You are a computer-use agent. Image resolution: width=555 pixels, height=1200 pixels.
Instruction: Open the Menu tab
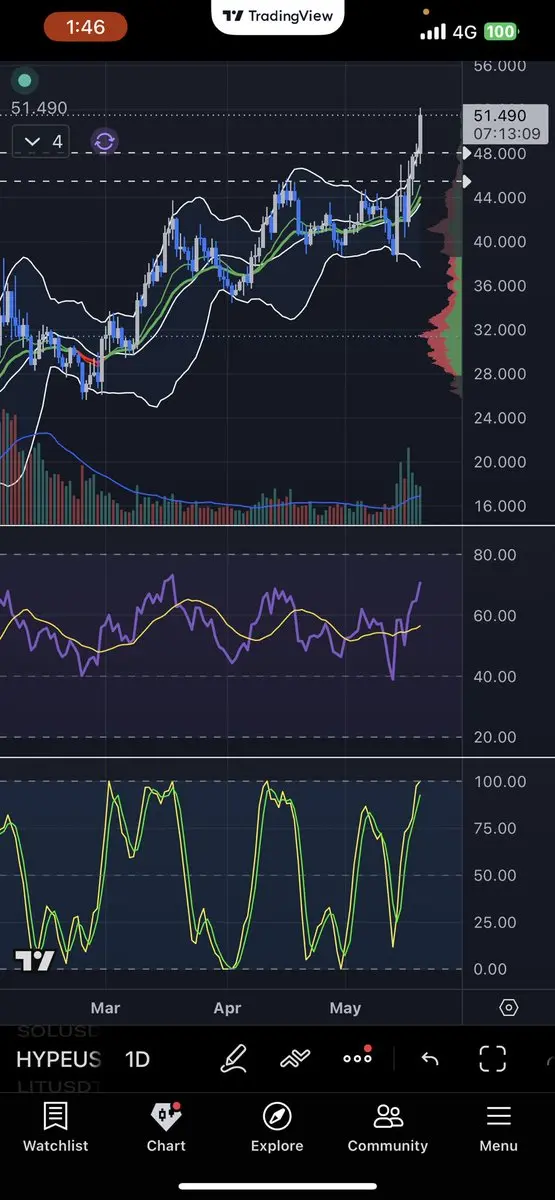(498, 1128)
